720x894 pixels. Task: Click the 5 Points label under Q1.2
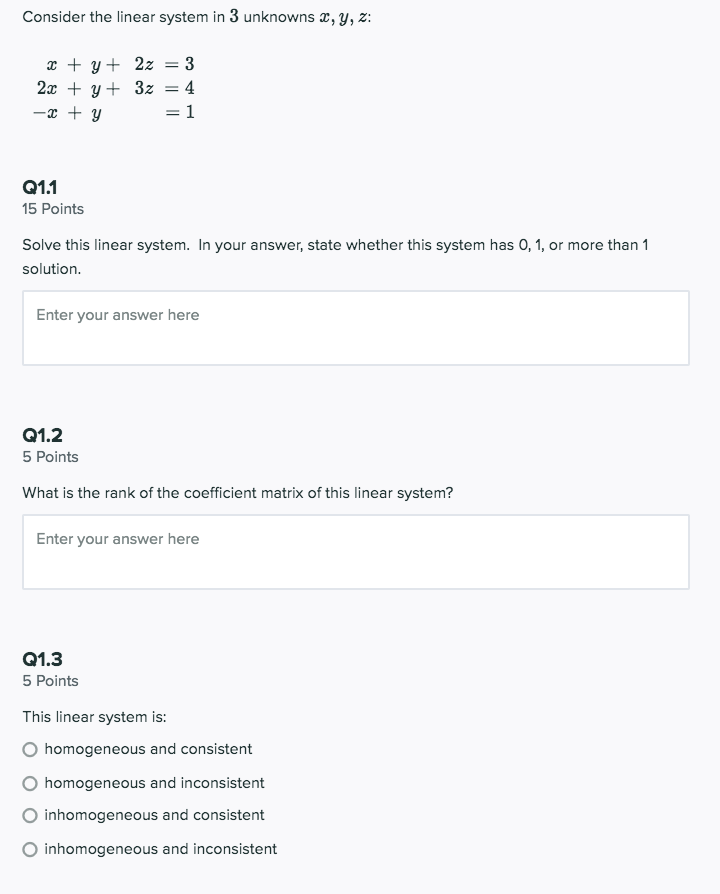click(x=49, y=457)
